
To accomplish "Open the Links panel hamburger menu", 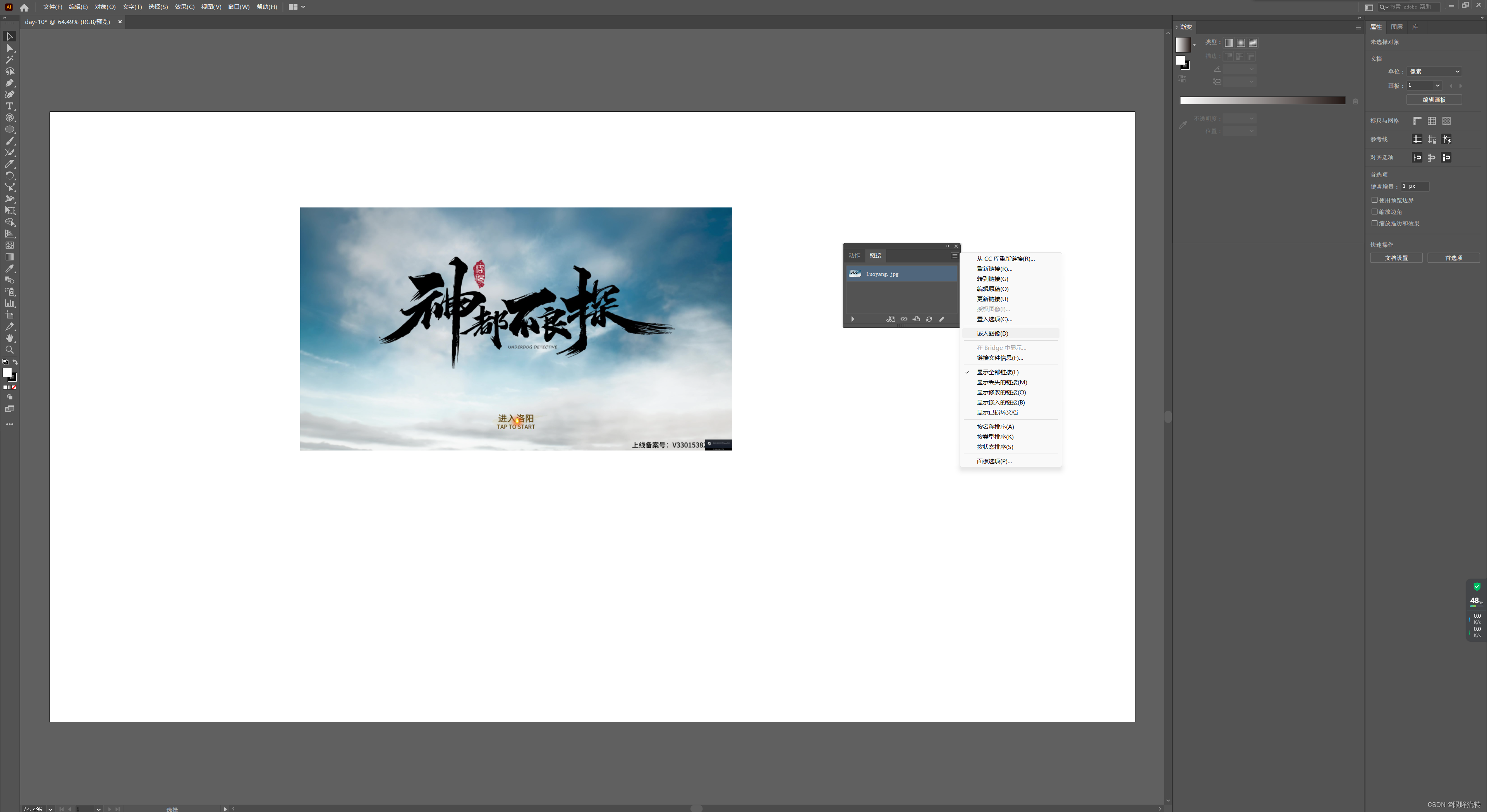I will (x=954, y=256).
